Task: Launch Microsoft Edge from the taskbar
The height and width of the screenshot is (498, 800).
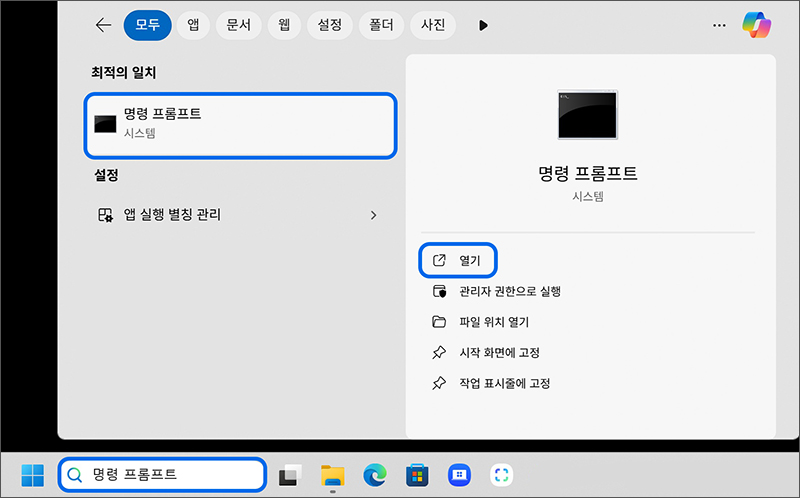Action: coord(375,476)
